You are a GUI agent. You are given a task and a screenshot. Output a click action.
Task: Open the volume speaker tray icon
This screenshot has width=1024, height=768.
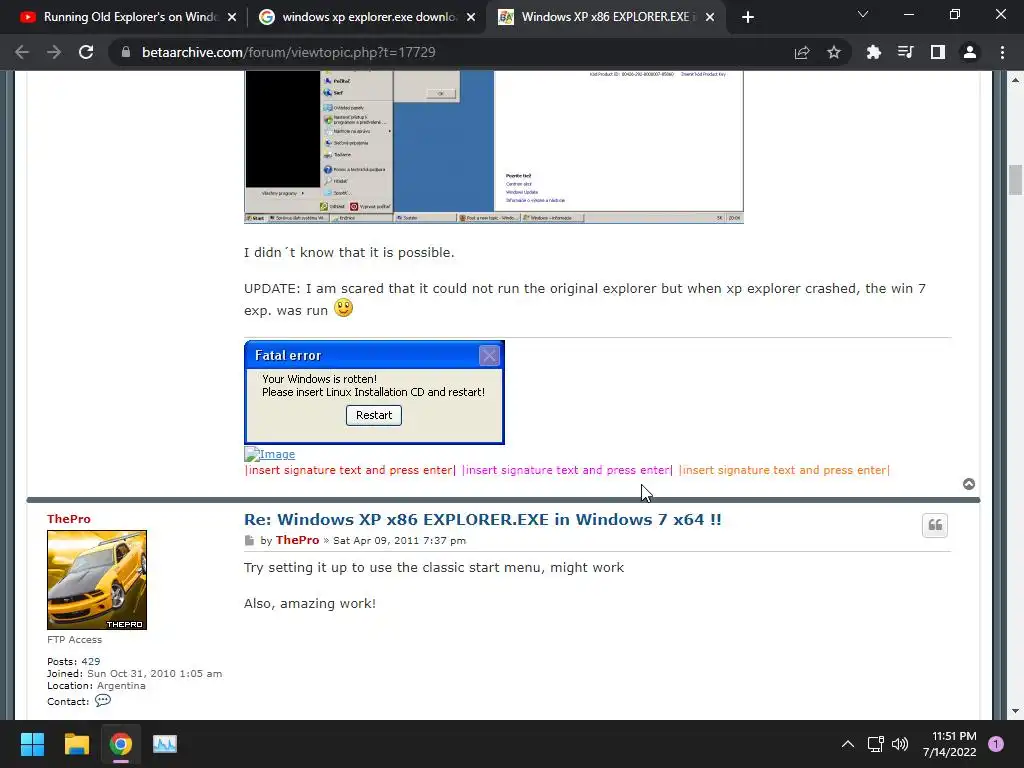pyautogui.click(x=900, y=744)
